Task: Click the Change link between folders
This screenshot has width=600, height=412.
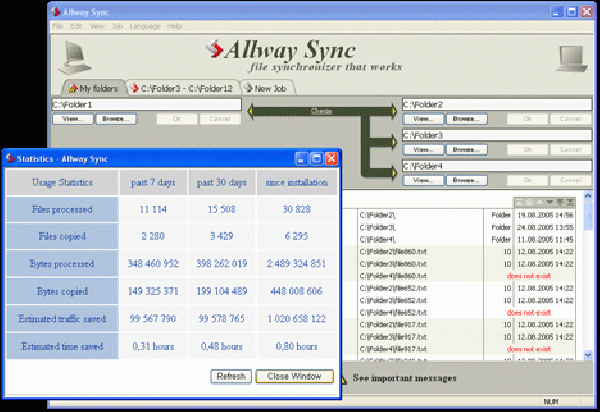Action: coord(322,110)
